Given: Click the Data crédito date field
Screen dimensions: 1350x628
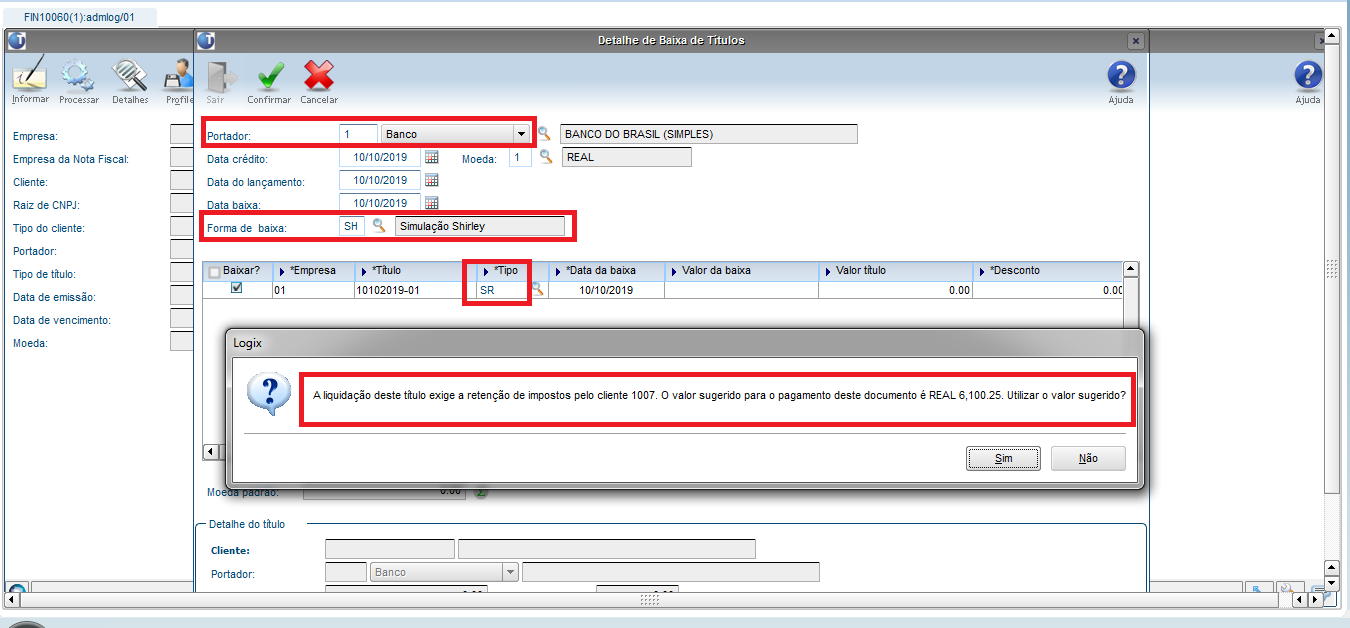Looking at the screenshot, I should point(380,157).
